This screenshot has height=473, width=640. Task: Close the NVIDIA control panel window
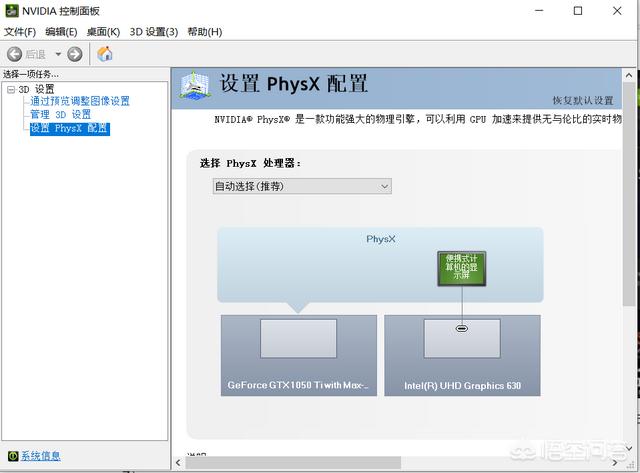pyautogui.click(x=617, y=11)
